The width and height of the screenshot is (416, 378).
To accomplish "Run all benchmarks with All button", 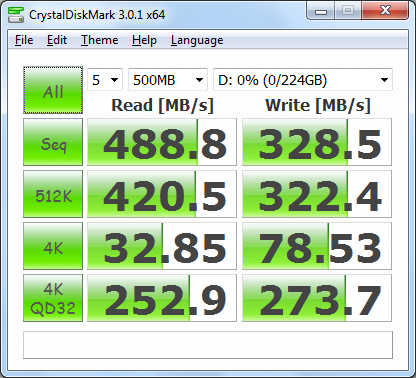I will pyautogui.click(x=53, y=90).
